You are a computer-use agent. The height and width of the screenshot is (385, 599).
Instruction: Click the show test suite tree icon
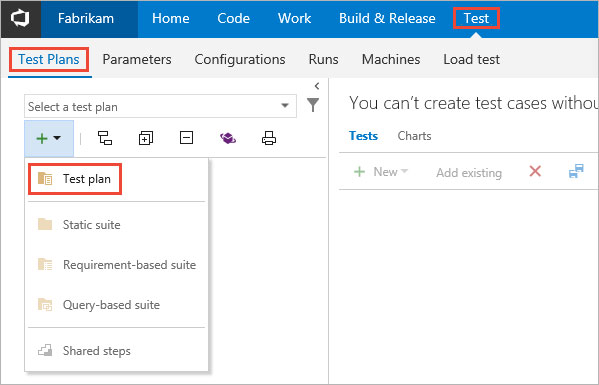click(105, 138)
